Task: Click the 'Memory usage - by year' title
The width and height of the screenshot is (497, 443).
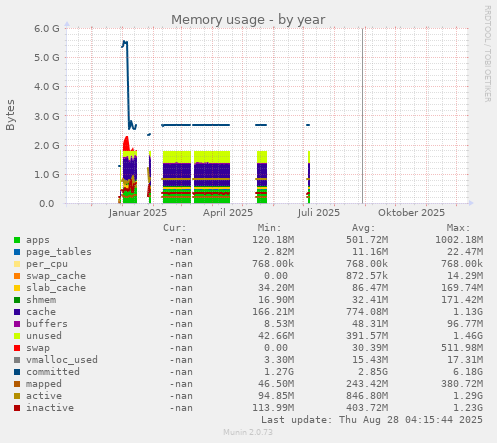Action: tap(248, 20)
